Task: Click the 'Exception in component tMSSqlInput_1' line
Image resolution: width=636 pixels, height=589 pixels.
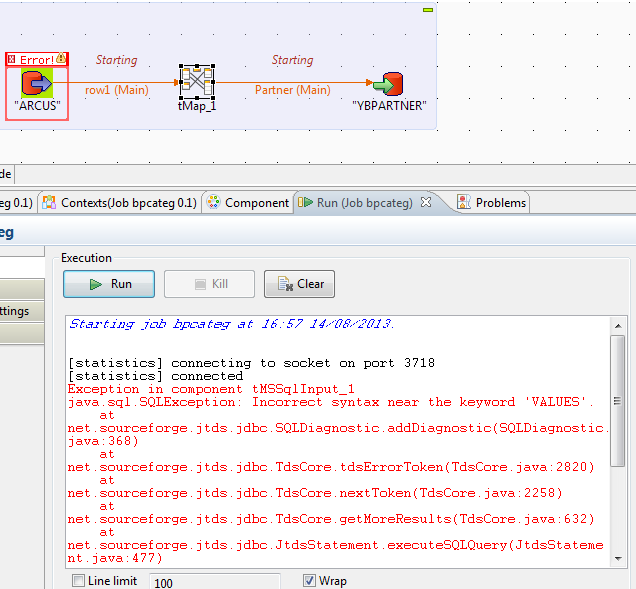Action: [x=211, y=389]
